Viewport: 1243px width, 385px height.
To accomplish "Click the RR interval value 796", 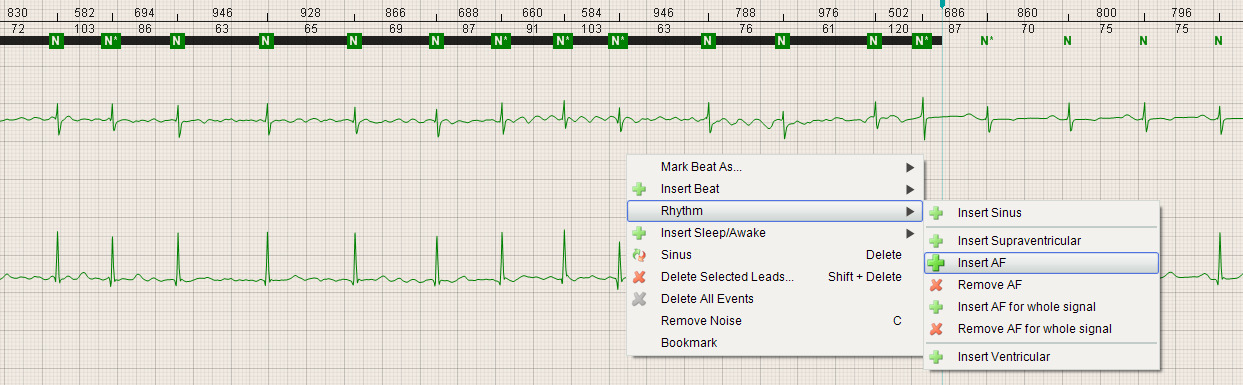I will 1182,13.
